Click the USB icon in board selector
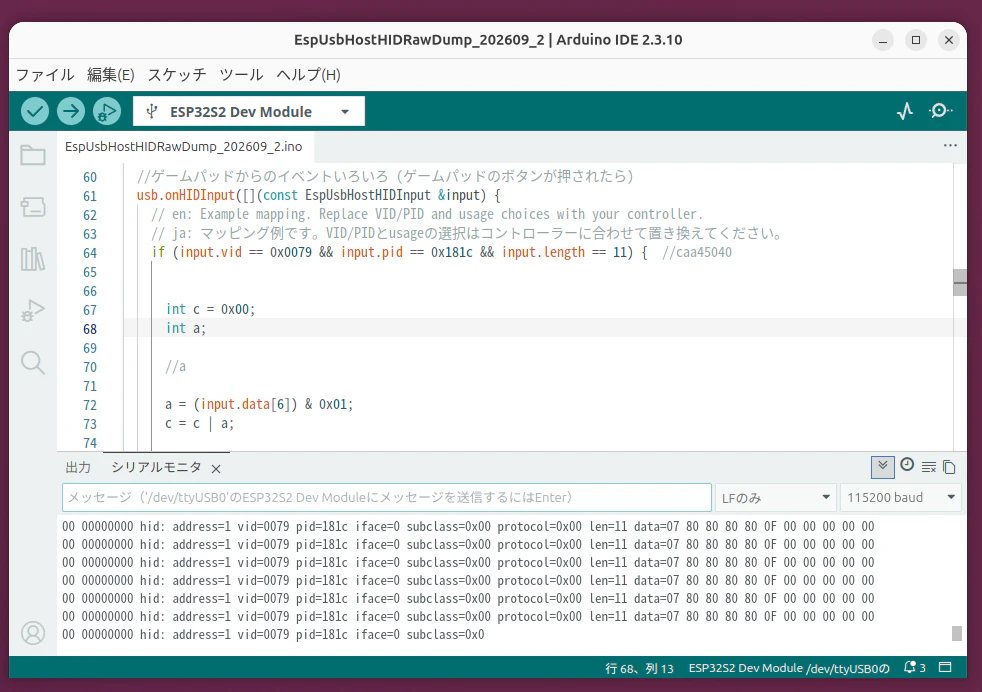 click(x=152, y=111)
